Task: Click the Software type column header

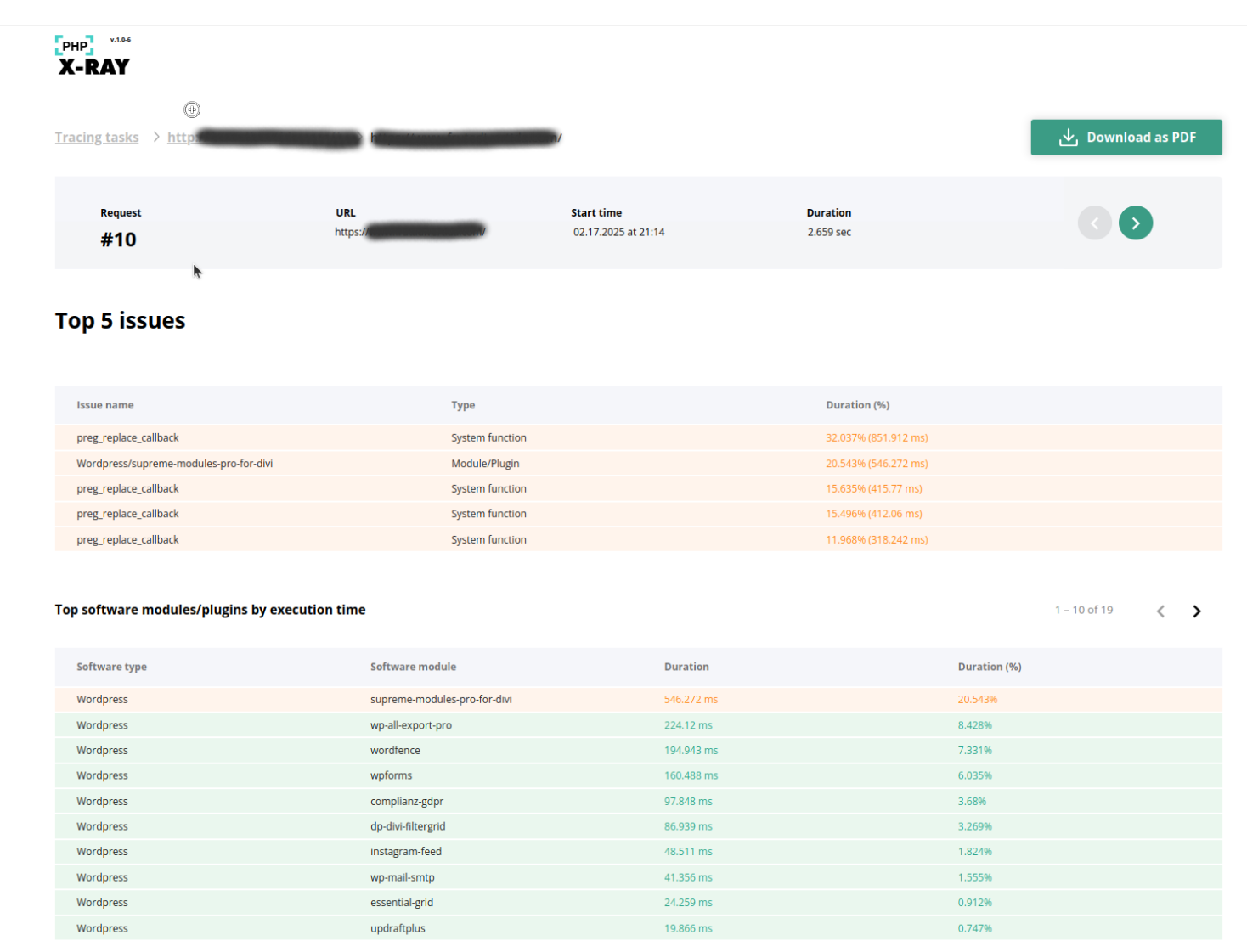Action: [111, 667]
